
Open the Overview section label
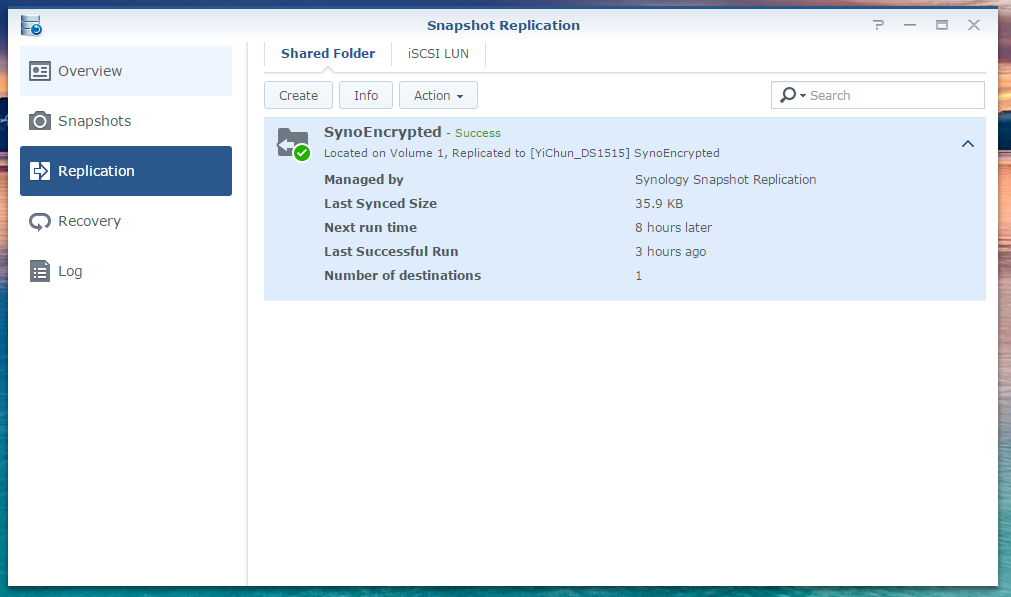[x=90, y=71]
